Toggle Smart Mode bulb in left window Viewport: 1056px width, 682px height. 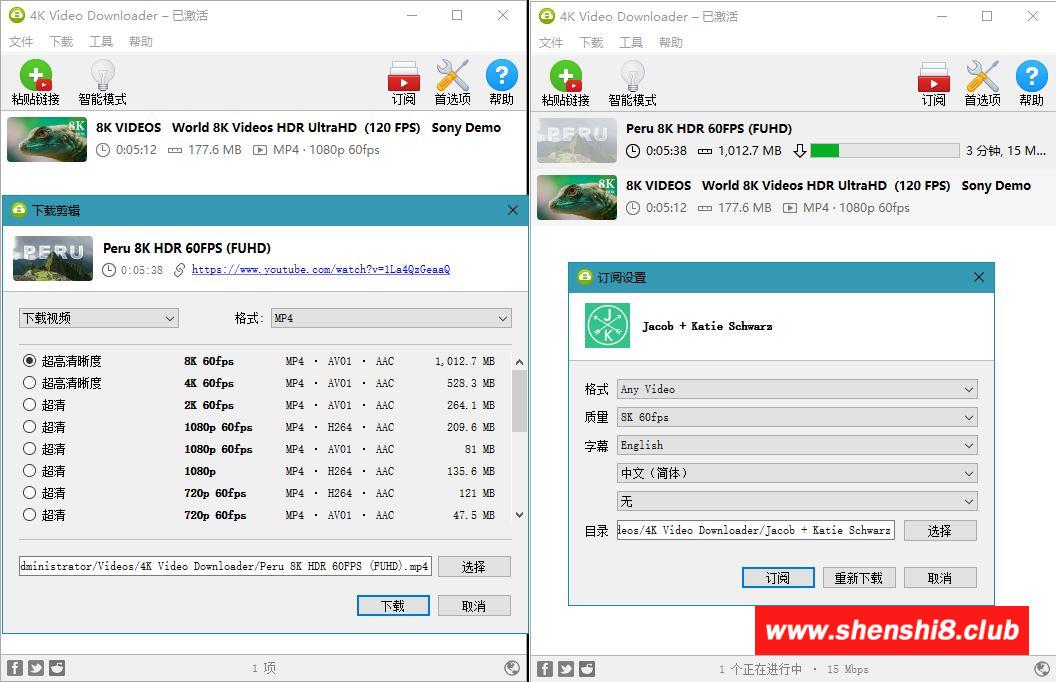(x=102, y=75)
